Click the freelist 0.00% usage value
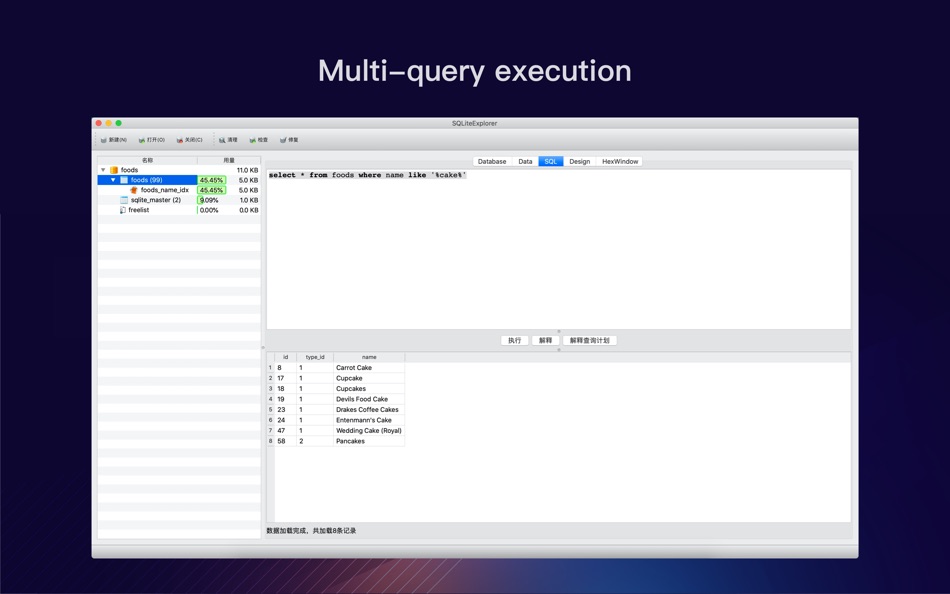Screen dimensions: 950x594 point(209,210)
